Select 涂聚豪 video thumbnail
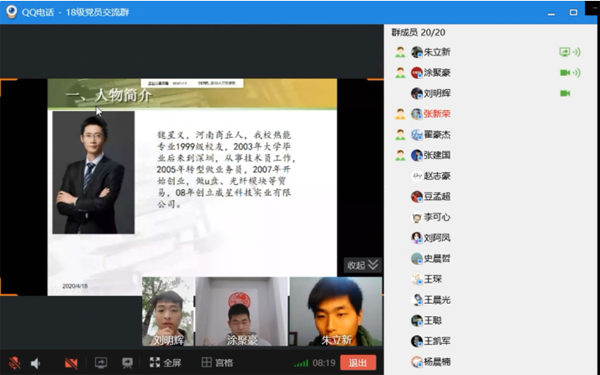Screen dimensions: 600x375 tap(241, 311)
